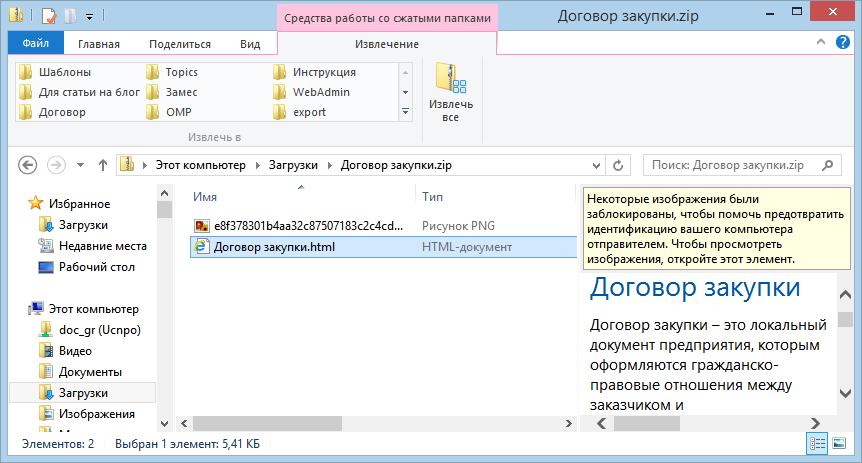Expand the extract destination folder gallery

[406, 112]
